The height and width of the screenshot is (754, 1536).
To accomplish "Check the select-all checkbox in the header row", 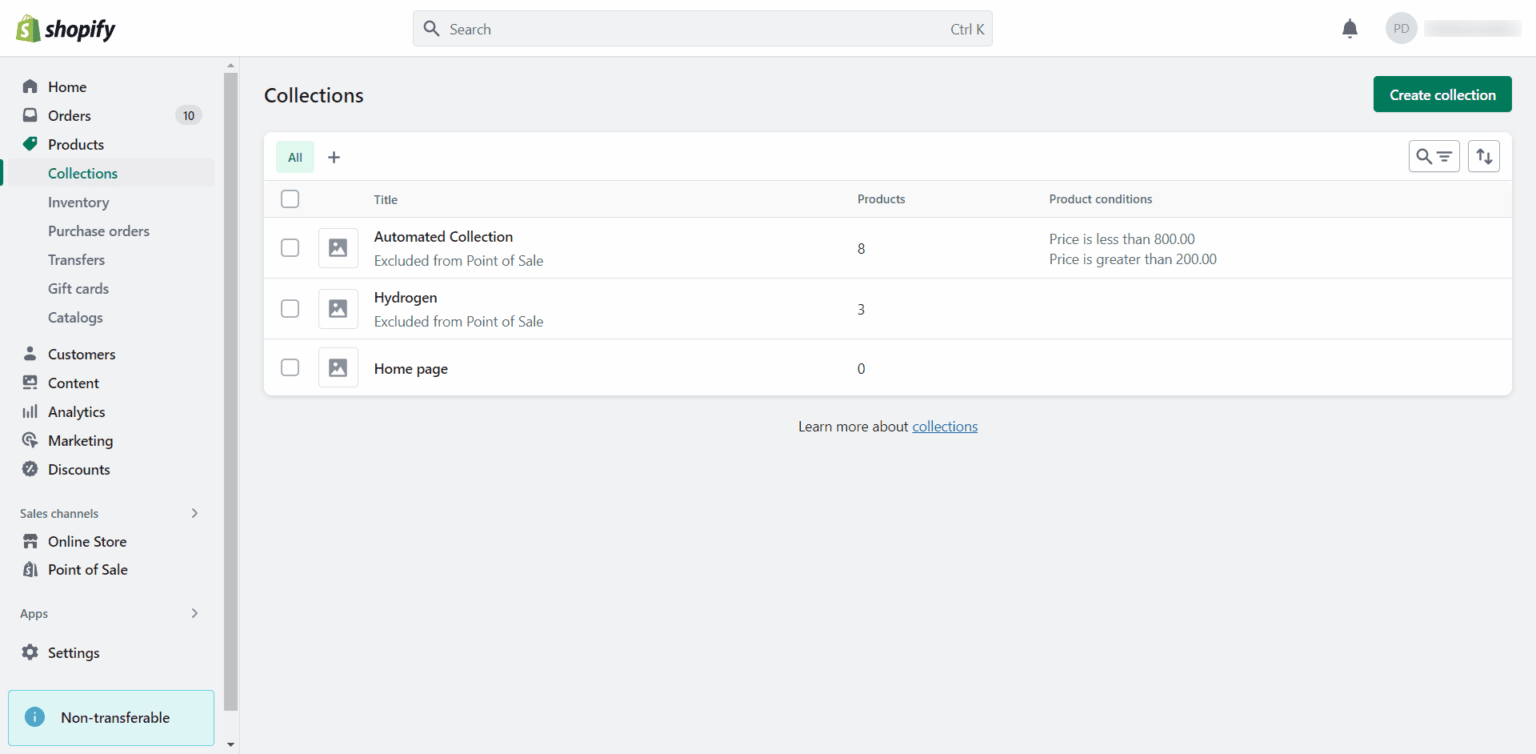I will 289,199.
